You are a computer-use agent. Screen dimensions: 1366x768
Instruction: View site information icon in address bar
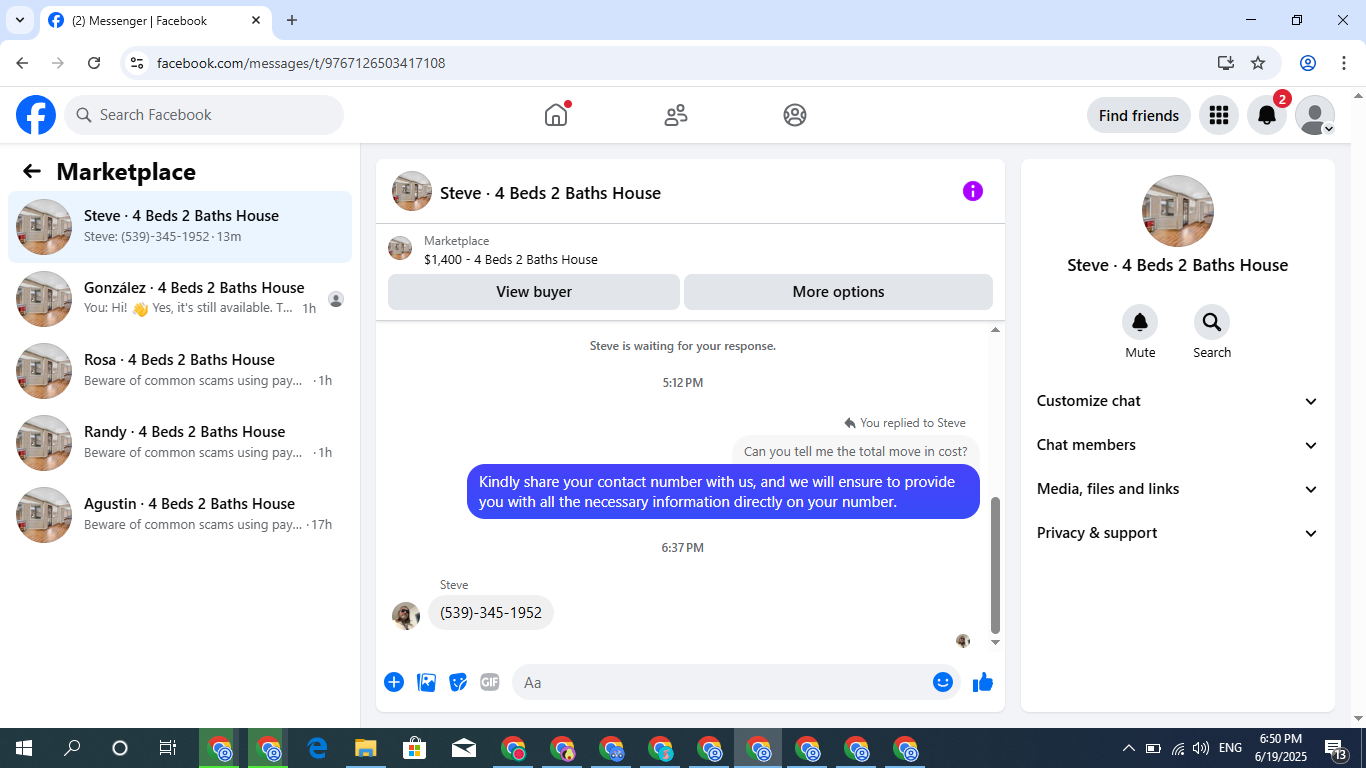tap(138, 63)
